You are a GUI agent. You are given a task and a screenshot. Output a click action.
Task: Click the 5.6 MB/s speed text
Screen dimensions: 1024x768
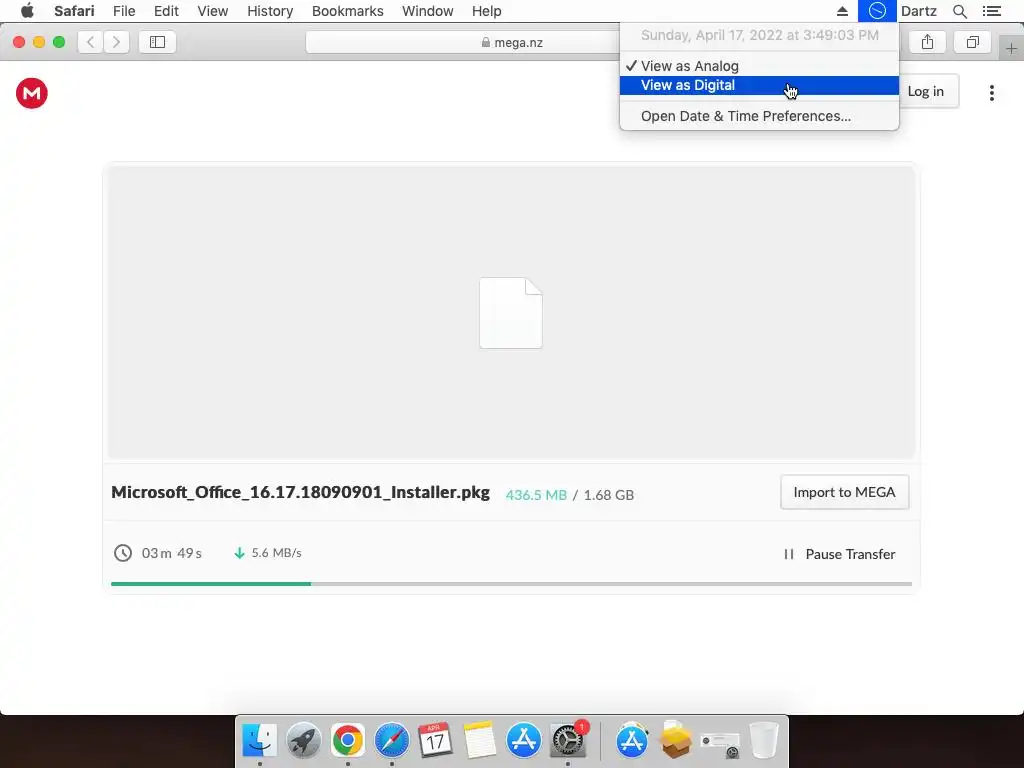pyautogui.click(x=276, y=553)
